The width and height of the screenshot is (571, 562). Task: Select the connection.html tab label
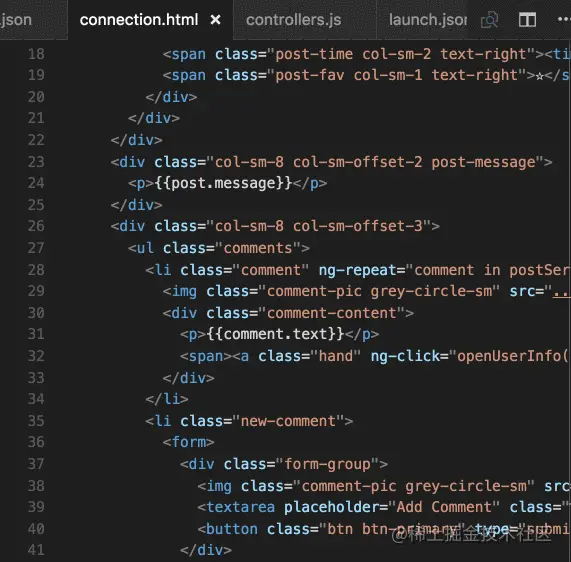(139, 20)
